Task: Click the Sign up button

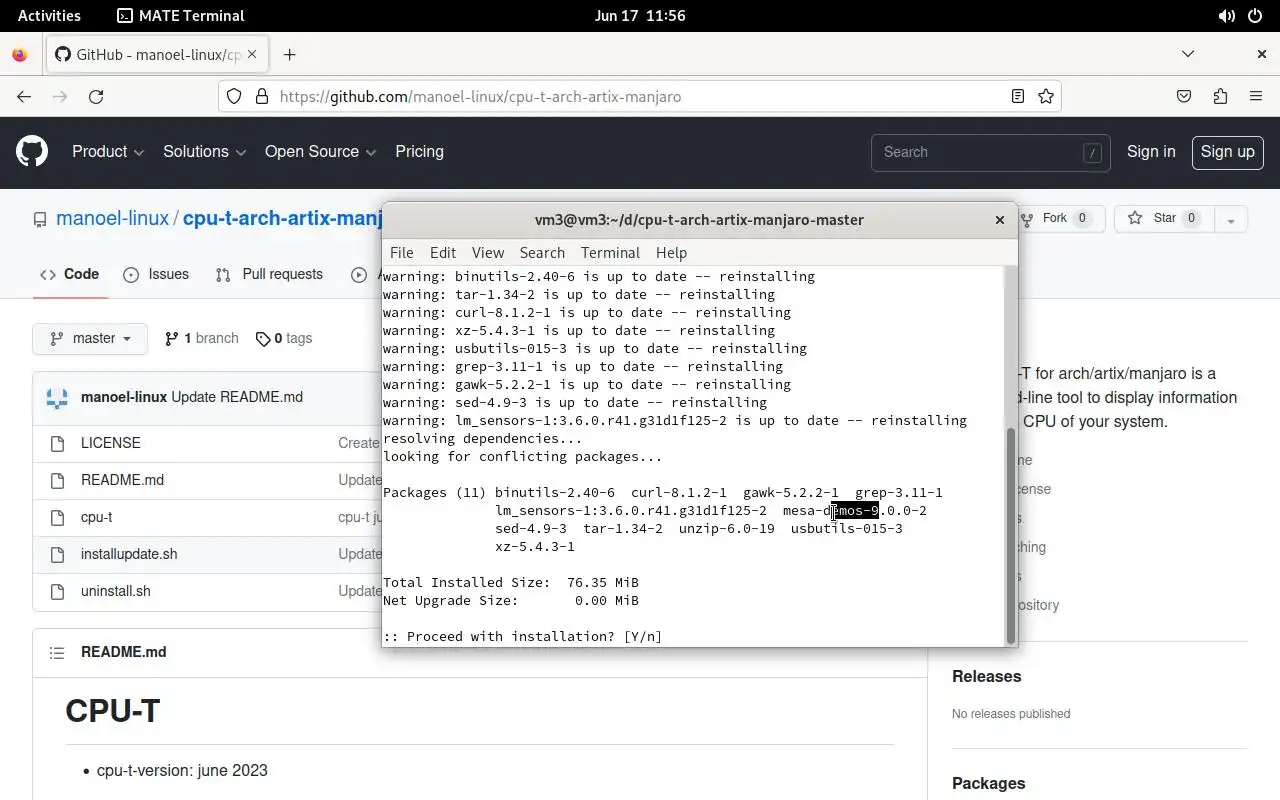Action: (x=1227, y=152)
